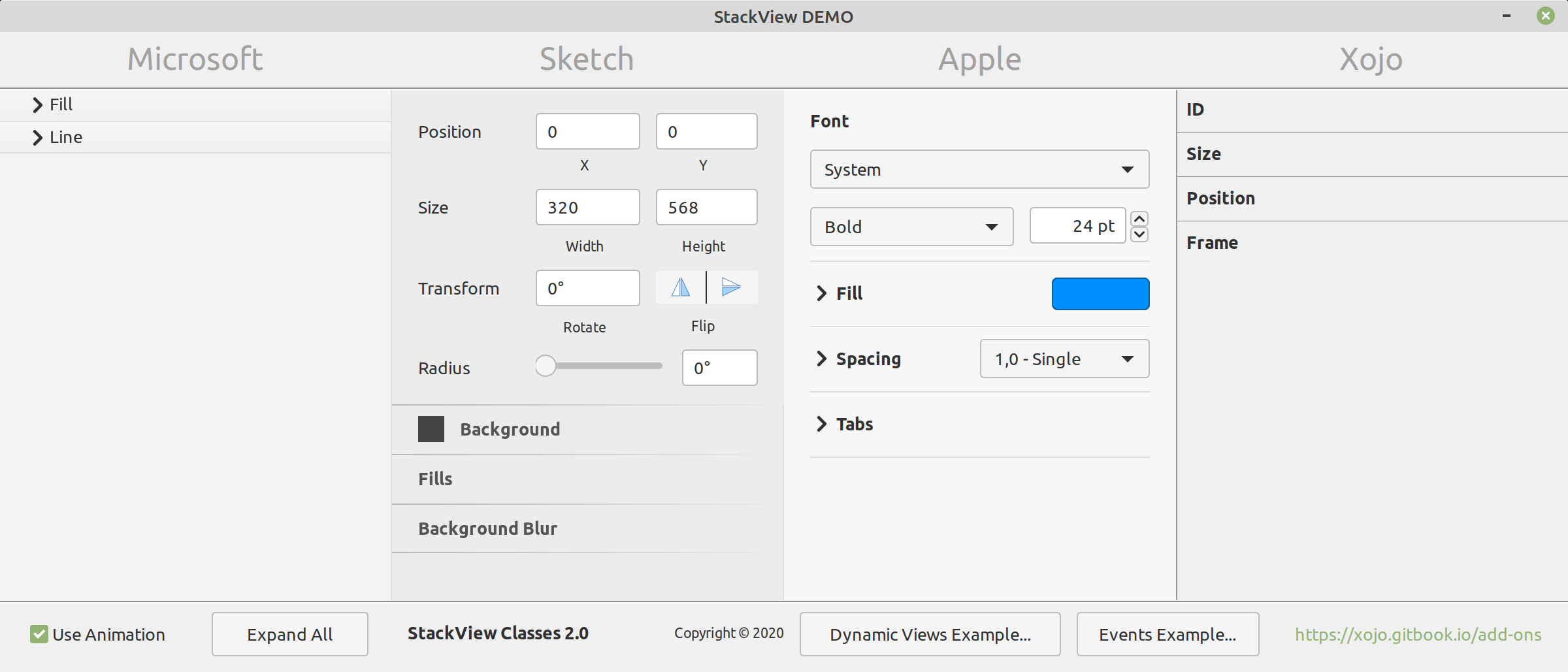The image size is (1568, 672).
Task: Click the Xojo column heading
Action: [x=1371, y=59]
